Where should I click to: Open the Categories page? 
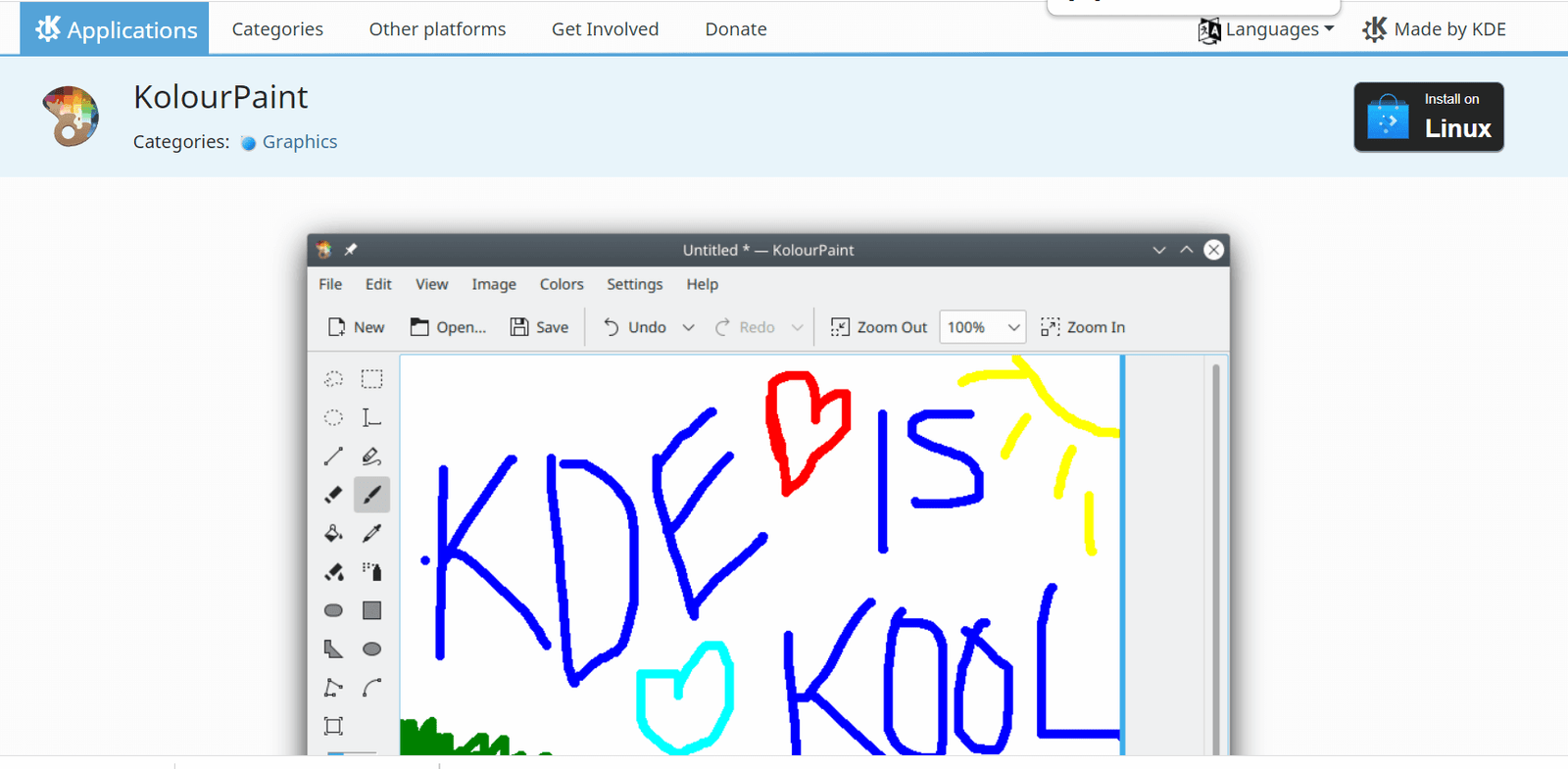tap(277, 29)
